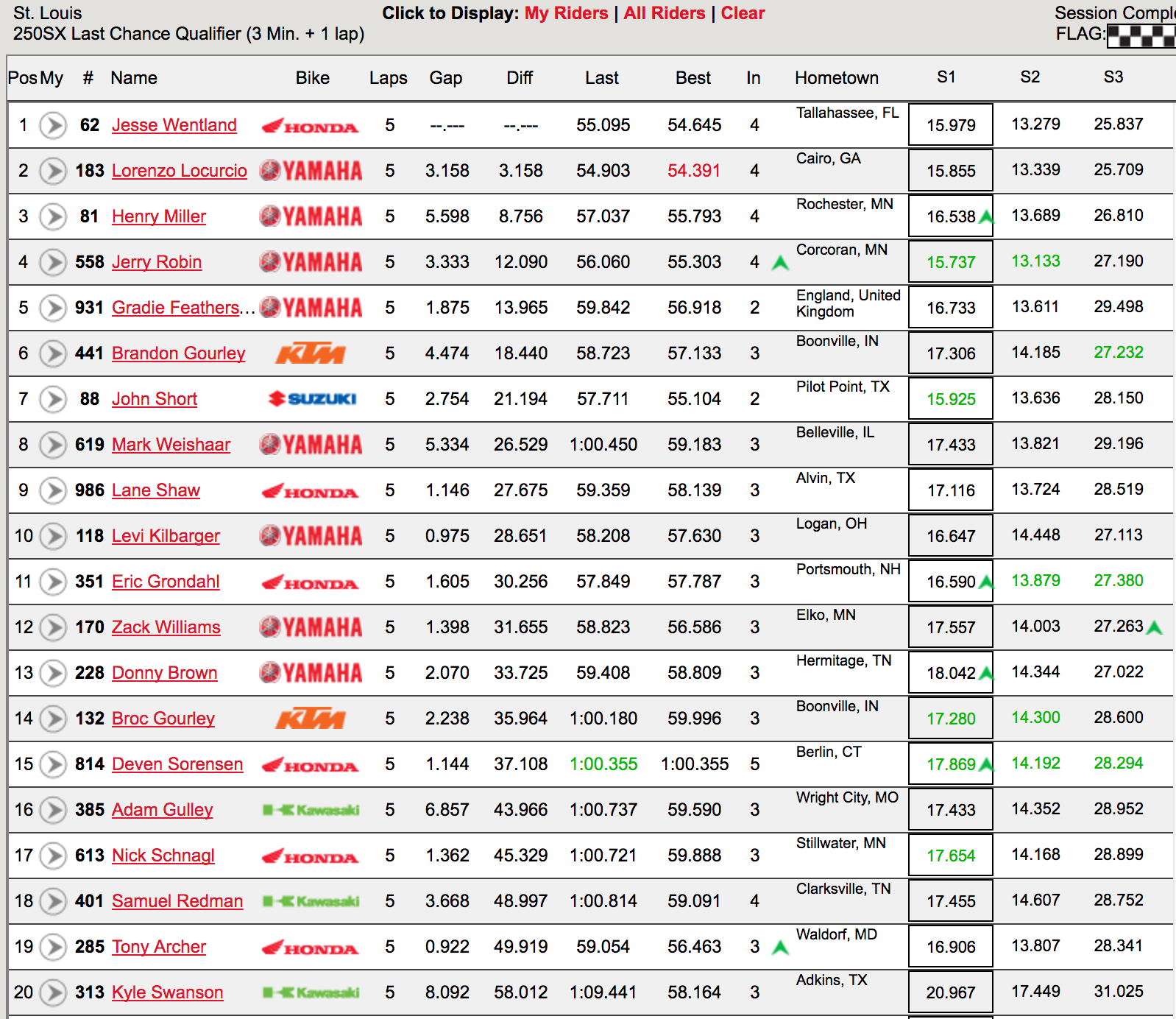Open Eric Grondahl's rider link
This screenshot has height=1019, width=1176.
166,582
